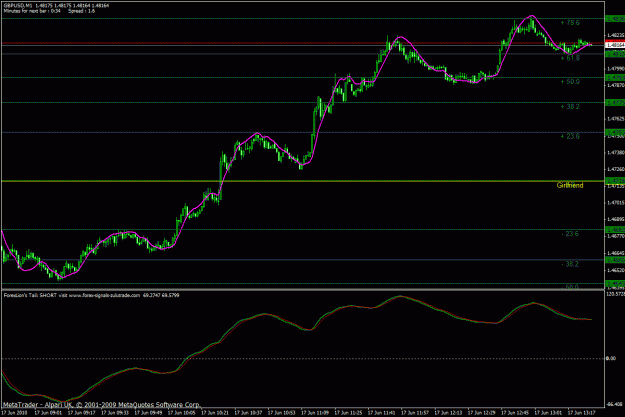Screen dimensions: 625x417
Task: Click the white current price tag 1.48164
Action: (615, 45)
